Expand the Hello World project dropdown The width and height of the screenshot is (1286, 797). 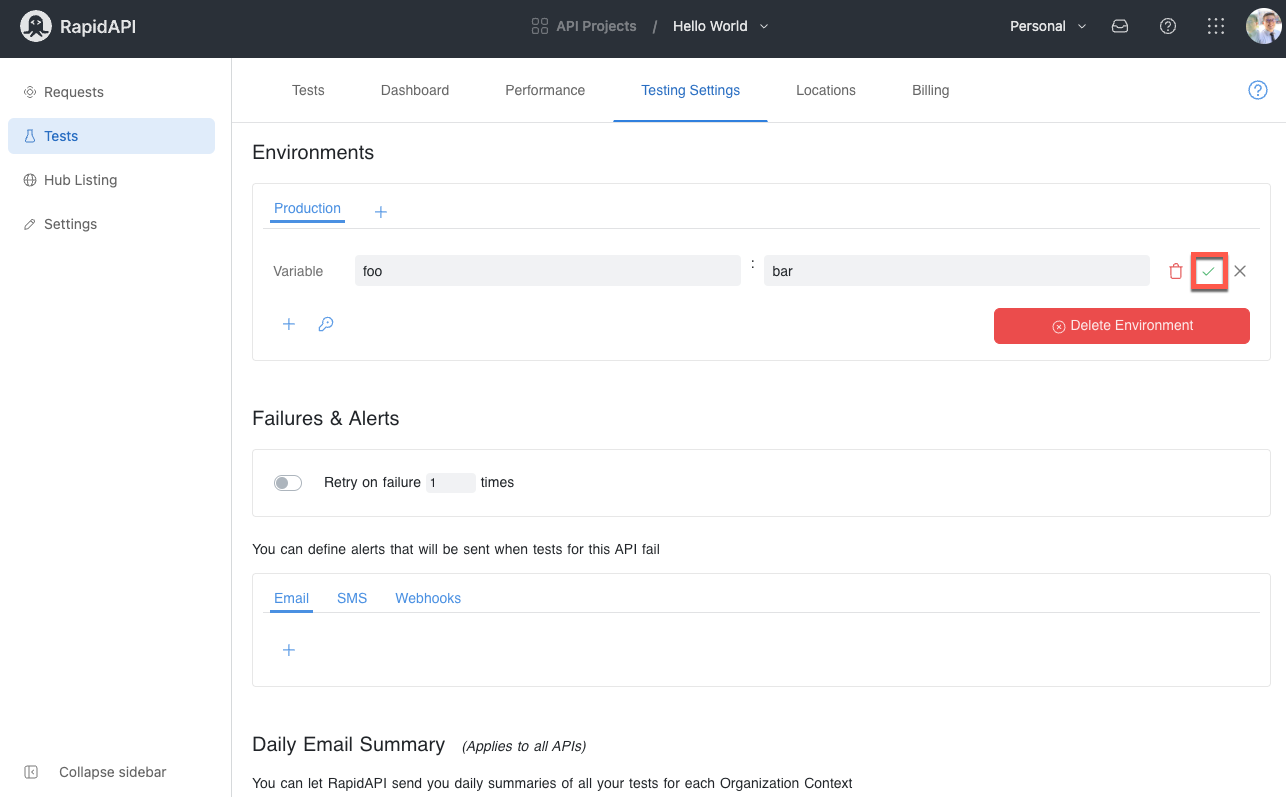coord(764,27)
